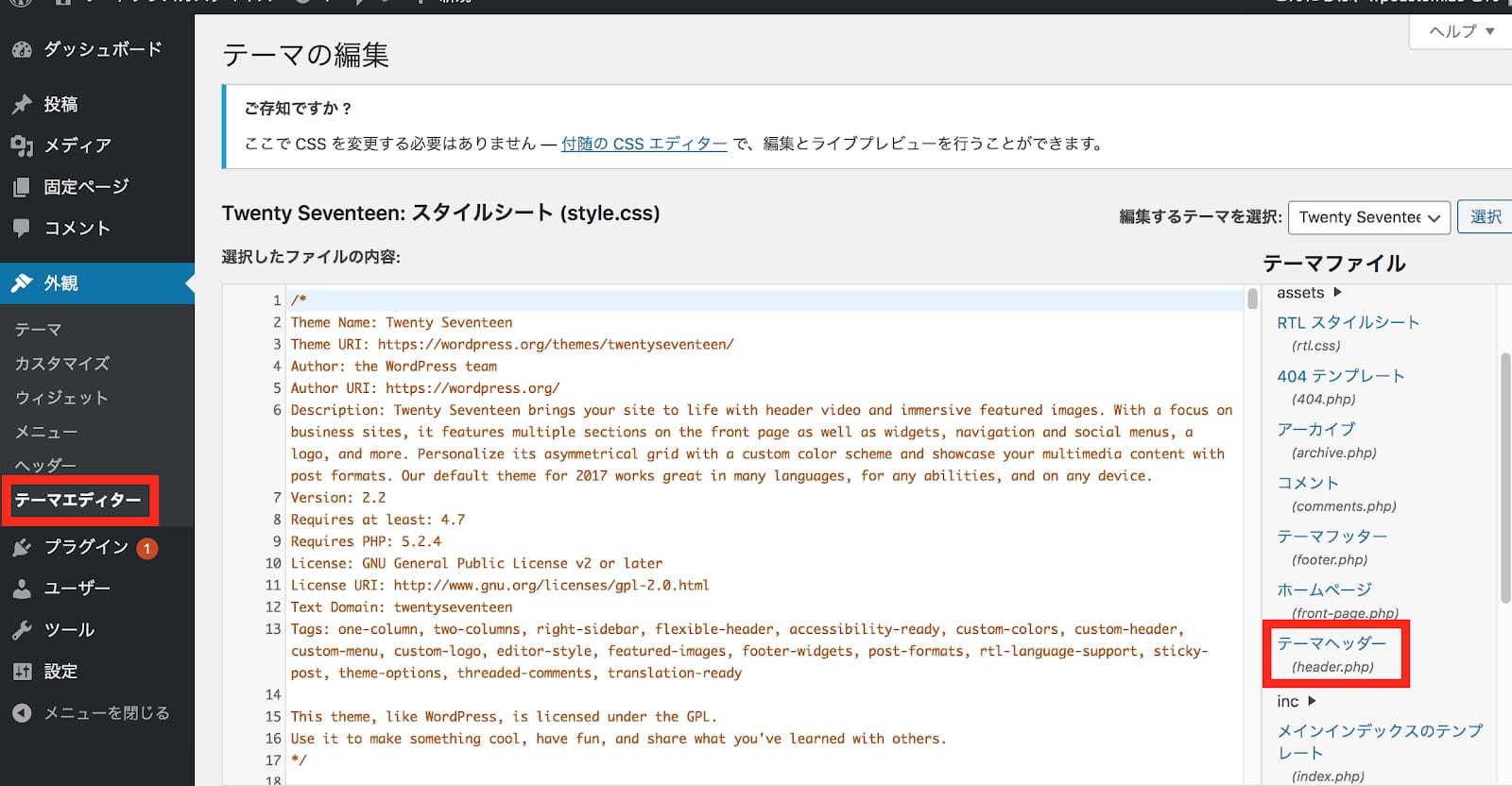
Task: Click the Appearance (外観) paintbrush icon
Action: (22, 282)
